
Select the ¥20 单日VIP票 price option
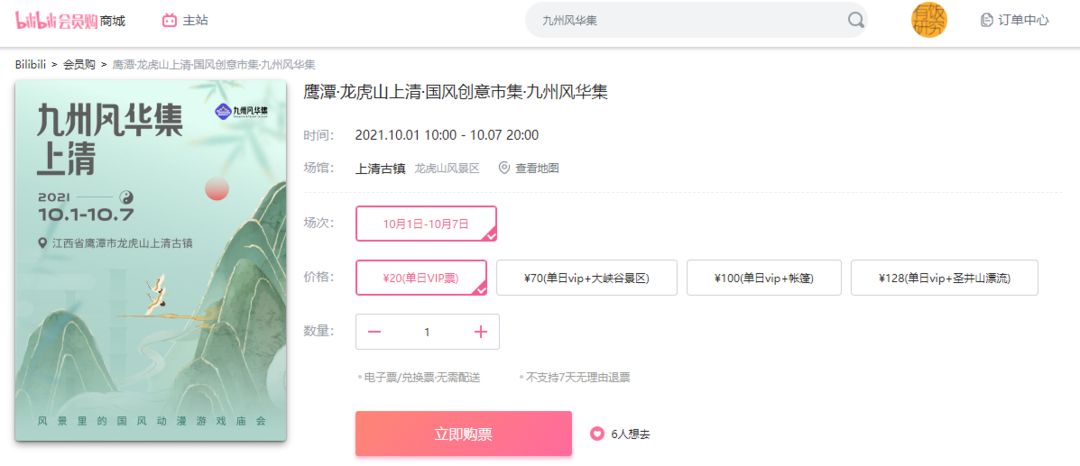coord(421,277)
